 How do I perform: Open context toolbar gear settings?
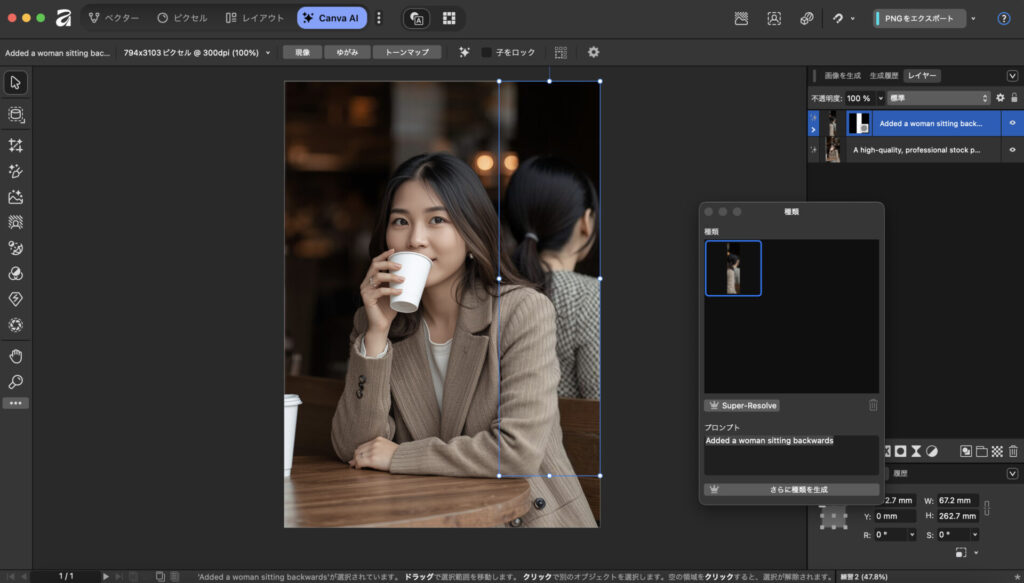coord(593,52)
